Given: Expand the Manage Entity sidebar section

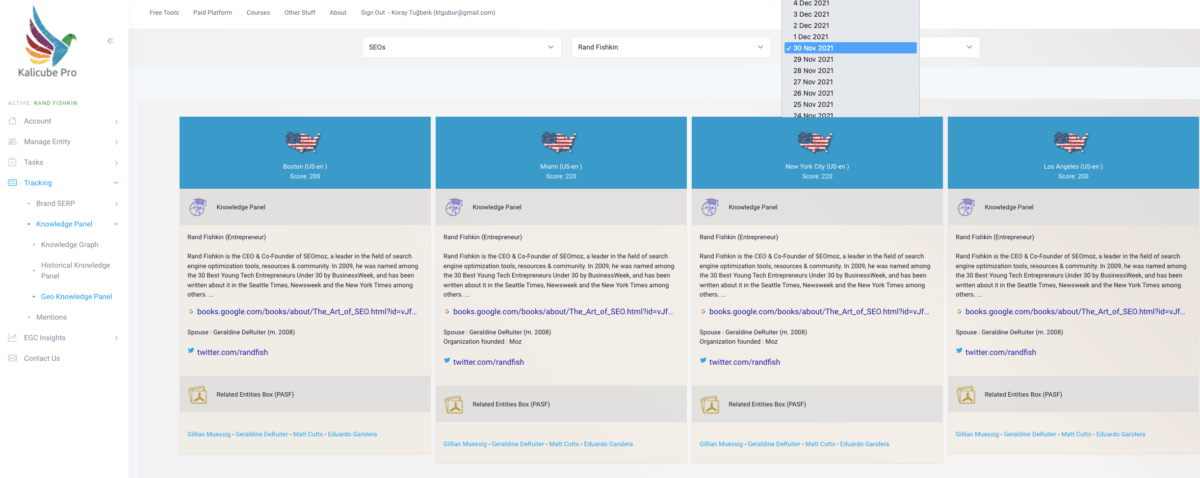Looking at the screenshot, I should click(117, 142).
